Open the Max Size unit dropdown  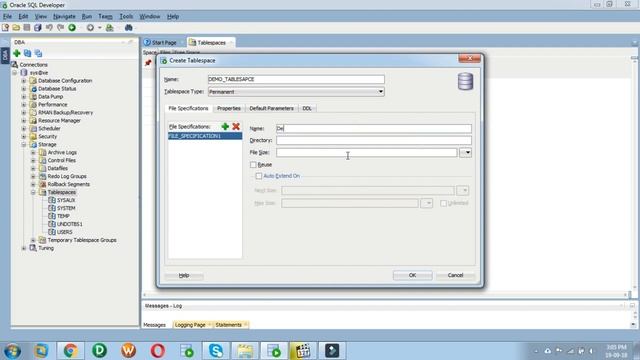(x=427, y=203)
